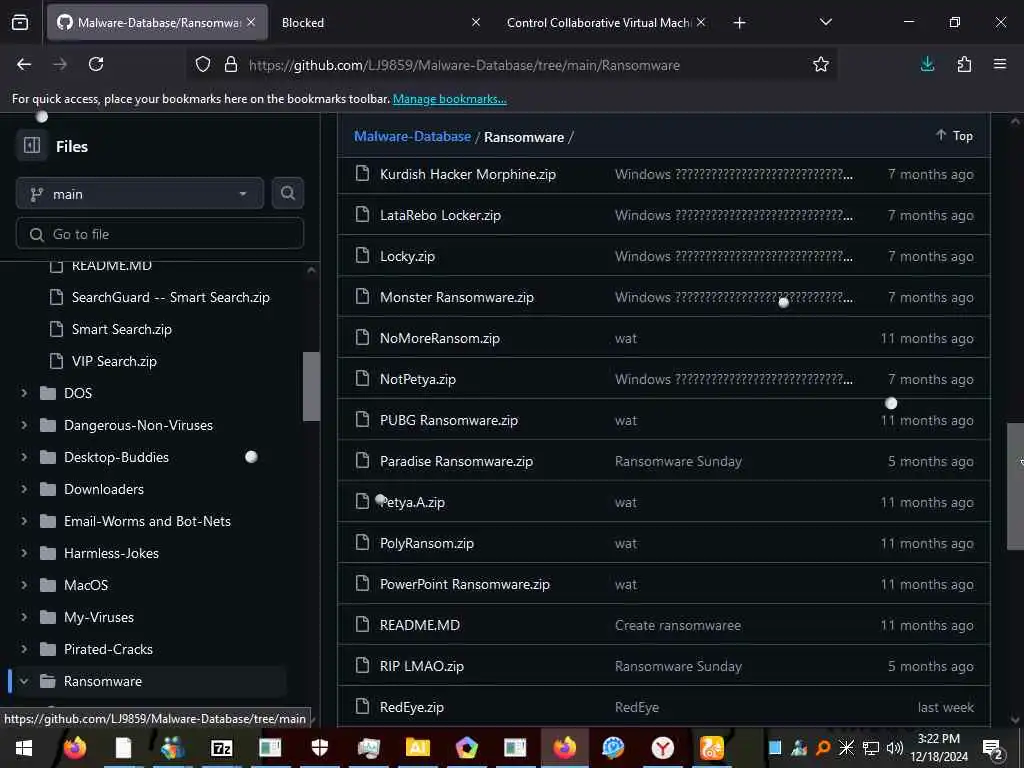1024x768 pixels.
Task: Go to Malware-Database breadcrumb link
Action: pyautogui.click(x=412, y=136)
